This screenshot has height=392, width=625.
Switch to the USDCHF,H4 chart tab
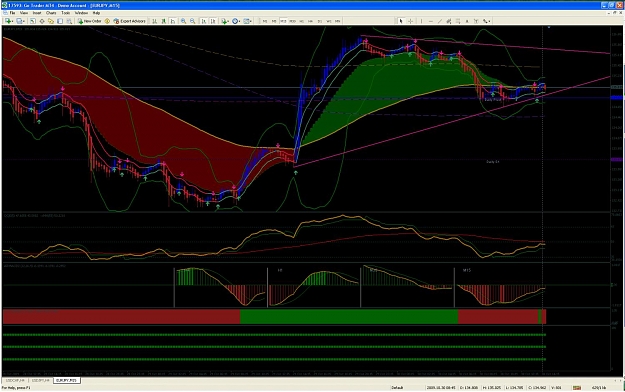tap(16, 381)
